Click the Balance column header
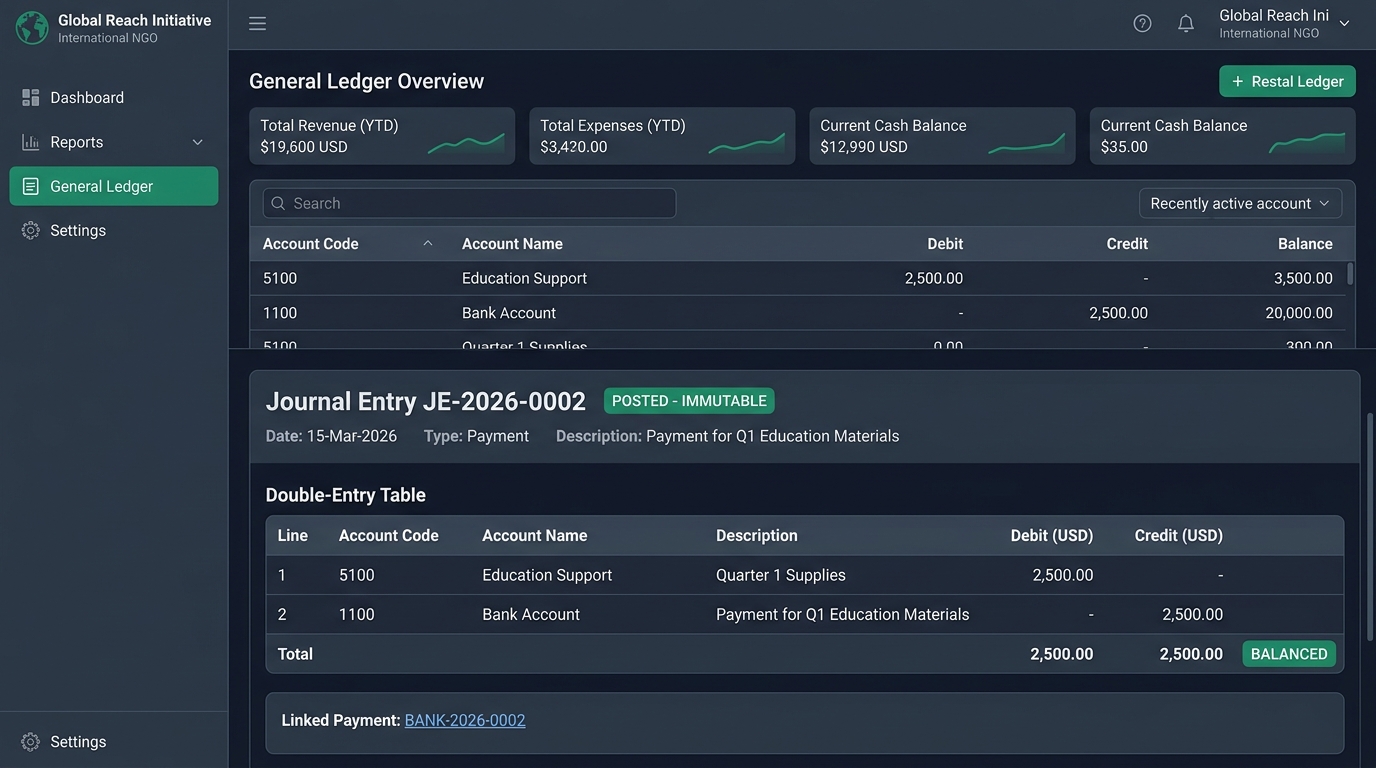Screen dimensions: 1376x768 coord(1305,244)
